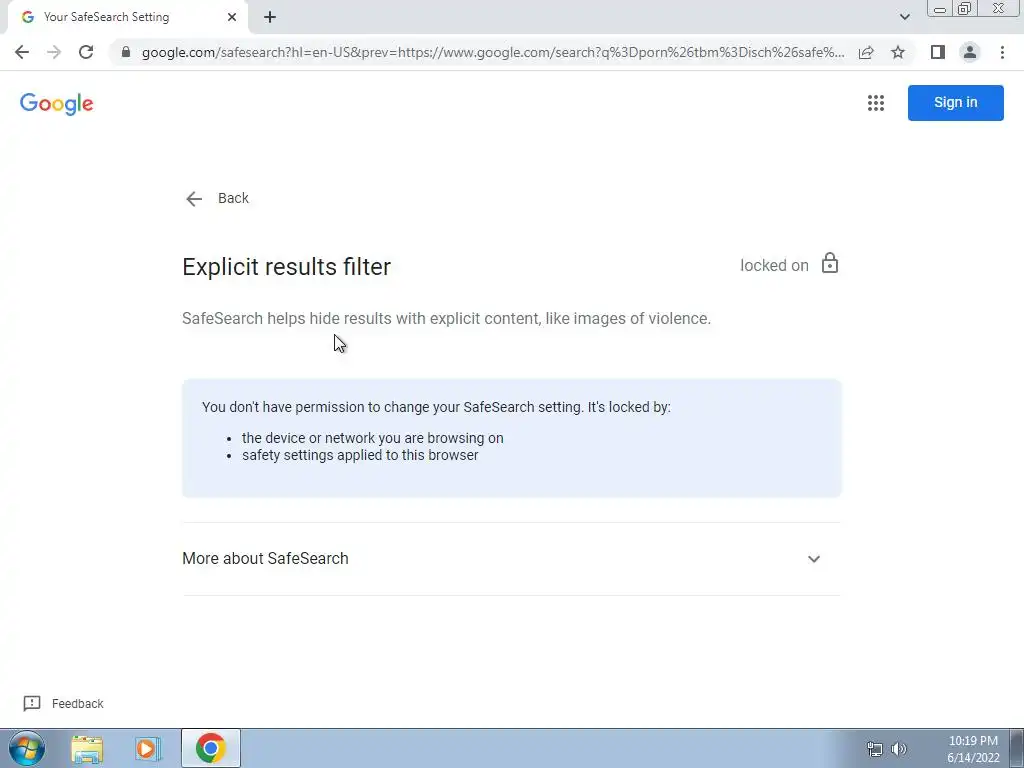Open the Windows Start menu
The height and width of the screenshot is (768, 1024).
pyautogui.click(x=27, y=748)
